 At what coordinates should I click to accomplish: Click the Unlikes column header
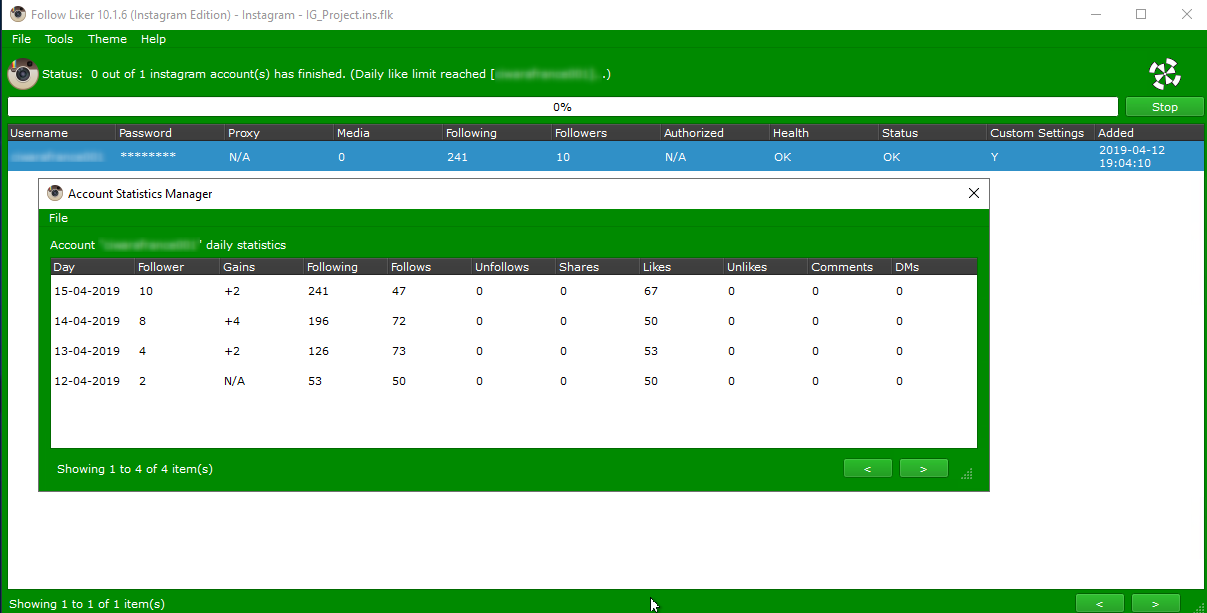coord(766,267)
